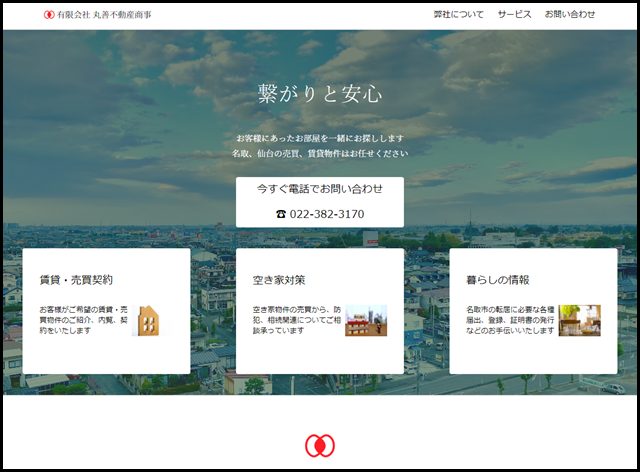Click the description starting 空き家物件の売買から
The image size is (640, 472).
[x=297, y=320]
